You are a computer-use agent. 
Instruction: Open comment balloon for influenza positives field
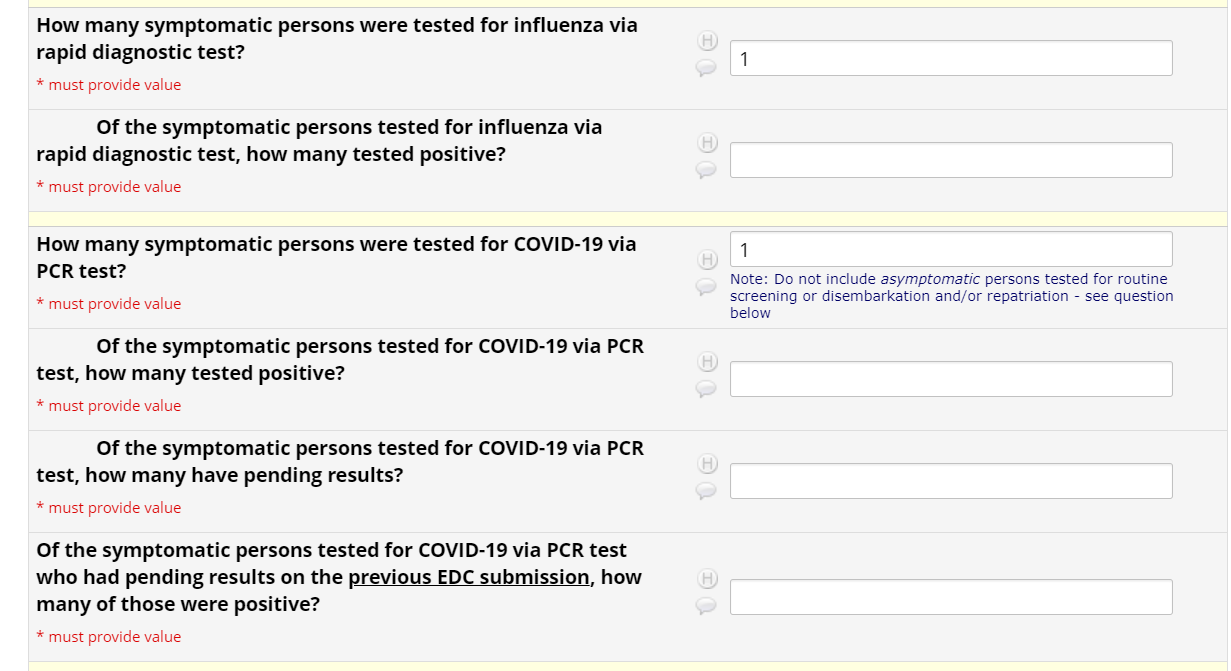[x=707, y=169]
